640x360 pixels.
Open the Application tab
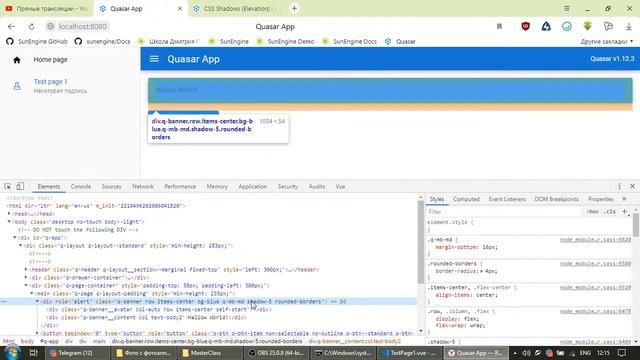click(x=253, y=187)
